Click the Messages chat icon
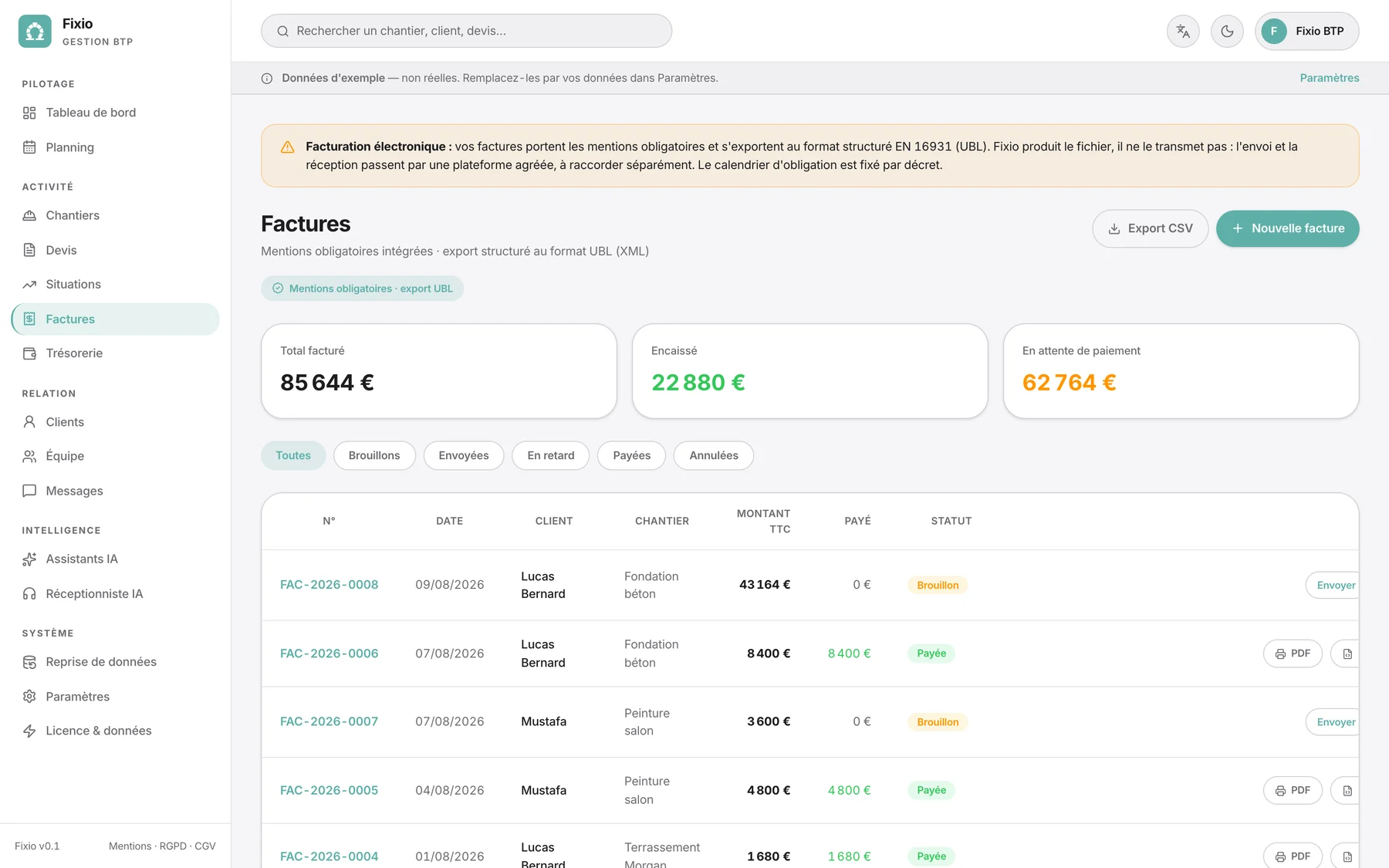Viewport: 1389px width, 868px height. coord(29,491)
